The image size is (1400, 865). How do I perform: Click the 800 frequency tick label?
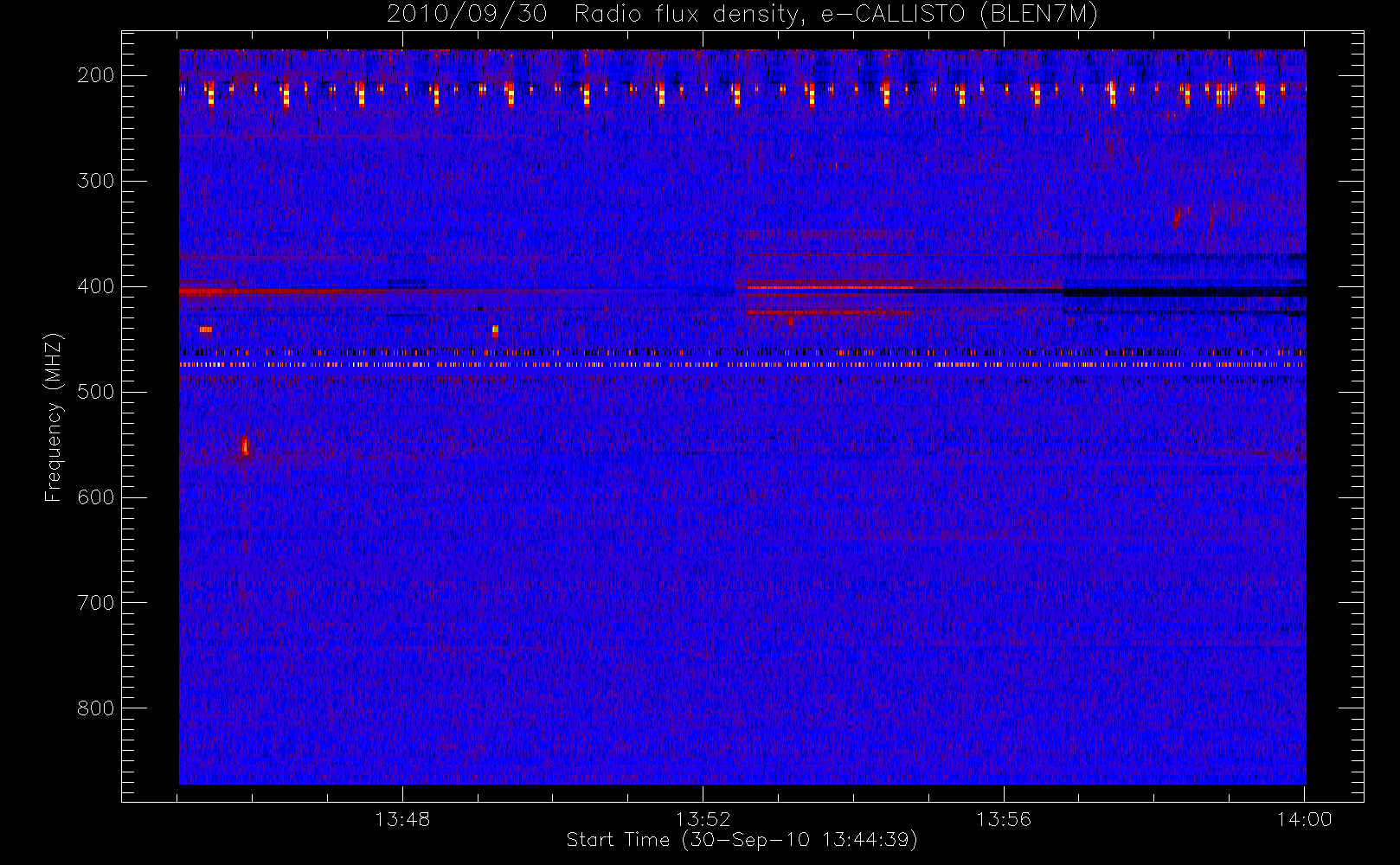point(95,708)
